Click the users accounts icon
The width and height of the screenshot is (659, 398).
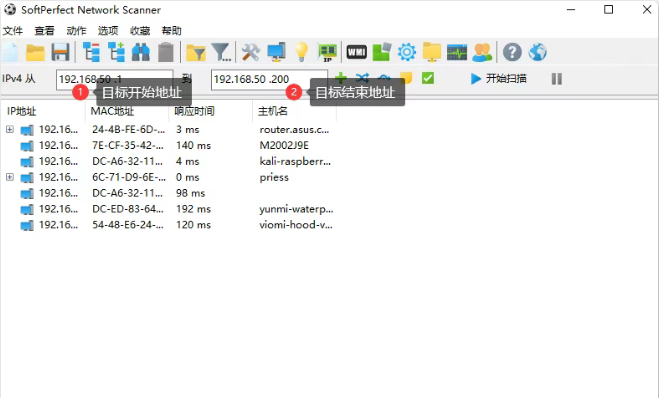pyautogui.click(x=482, y=52)
